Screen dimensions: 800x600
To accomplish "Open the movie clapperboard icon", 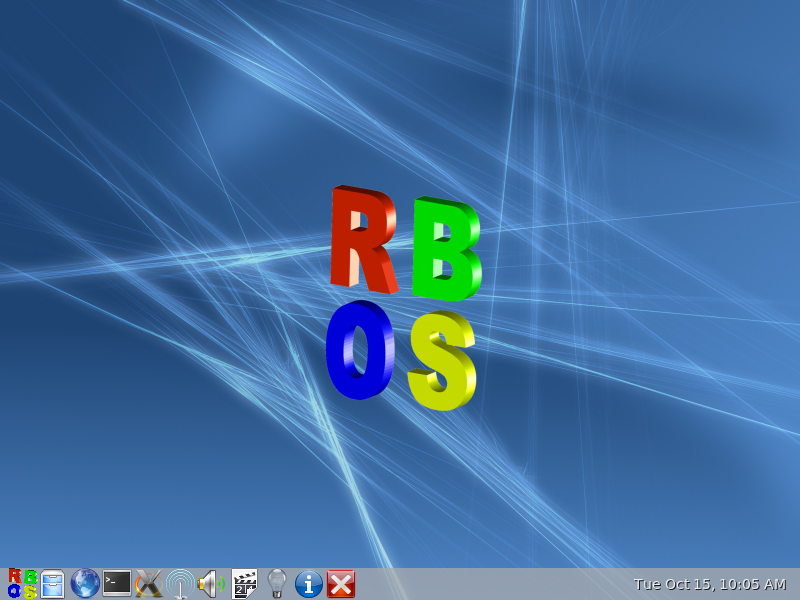I will pyautogui.click(x=244, y=584).
